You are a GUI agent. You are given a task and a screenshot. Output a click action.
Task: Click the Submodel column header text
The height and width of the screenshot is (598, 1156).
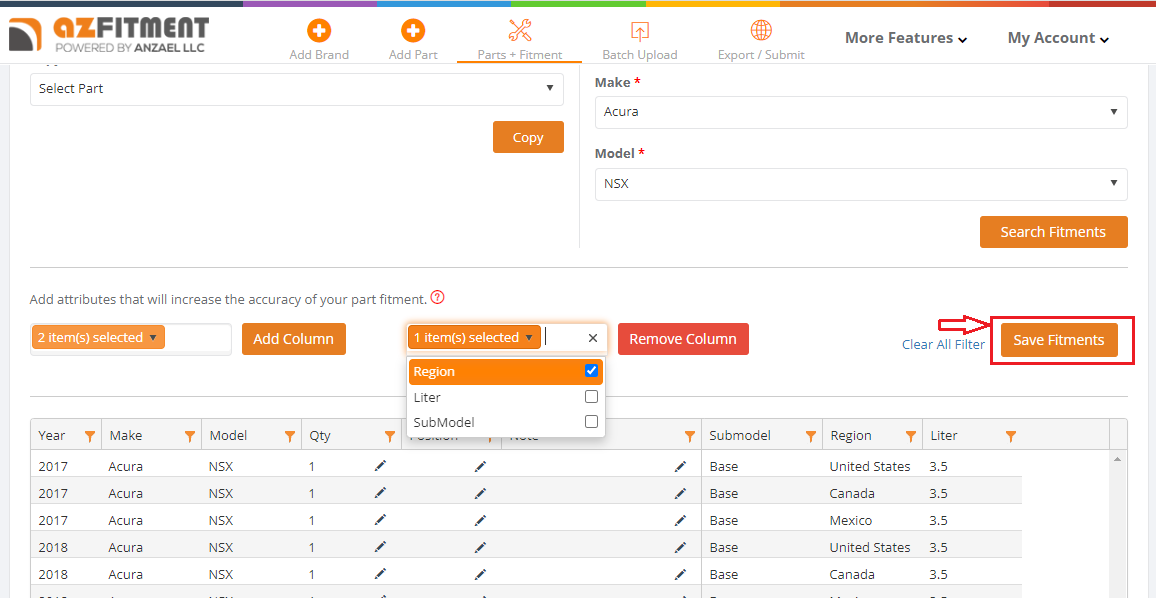pos(740,436)
